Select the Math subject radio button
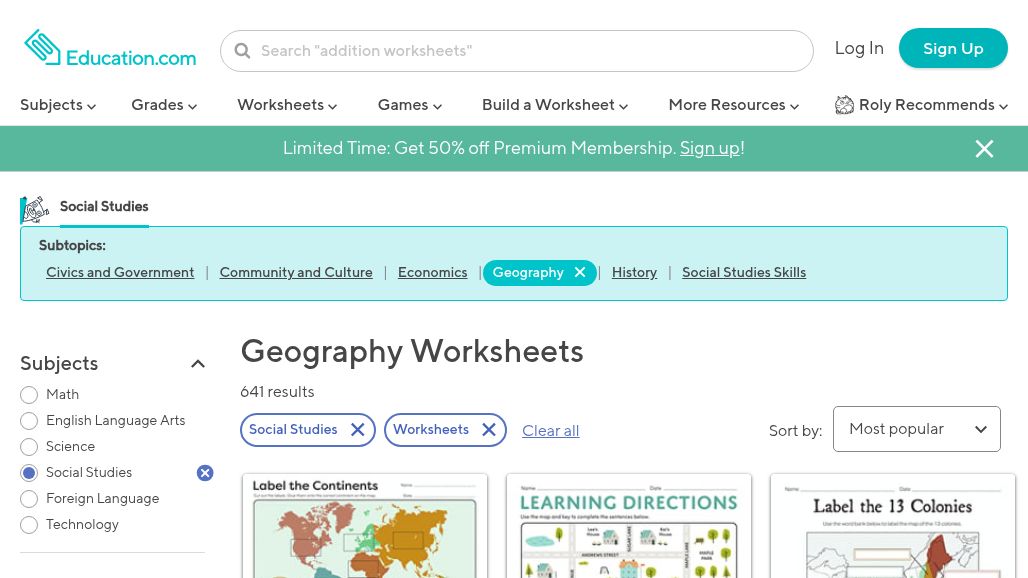The height and width of the screenshot is (578, 1028). point(29,395)
